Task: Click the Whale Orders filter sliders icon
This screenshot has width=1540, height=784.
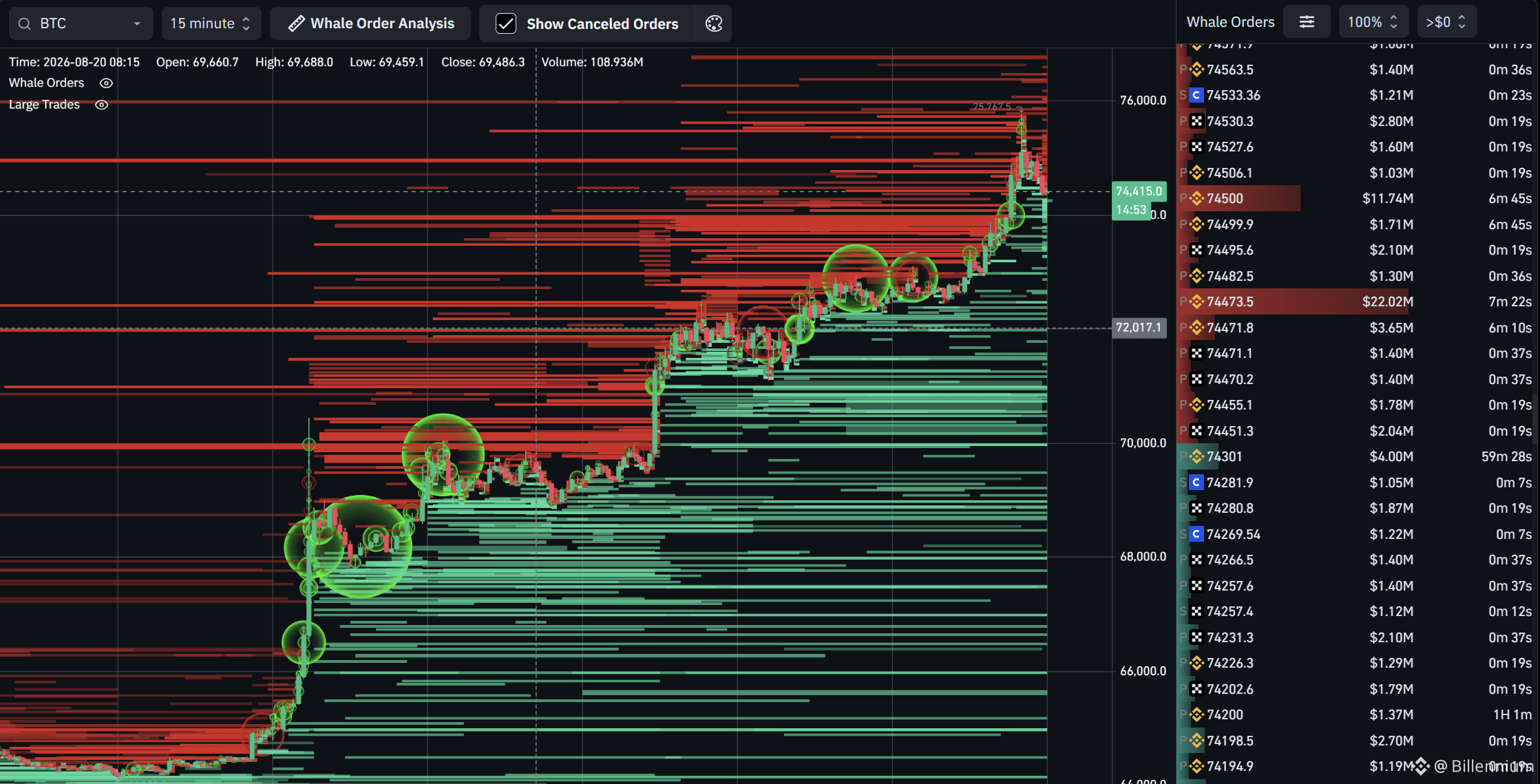Action: pyautogui.click(x=1307, y=22)
